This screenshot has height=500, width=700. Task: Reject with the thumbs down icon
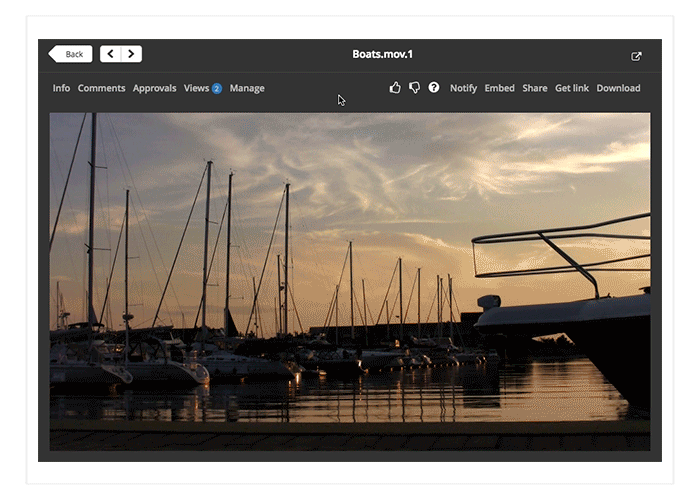tap(415, 88)
